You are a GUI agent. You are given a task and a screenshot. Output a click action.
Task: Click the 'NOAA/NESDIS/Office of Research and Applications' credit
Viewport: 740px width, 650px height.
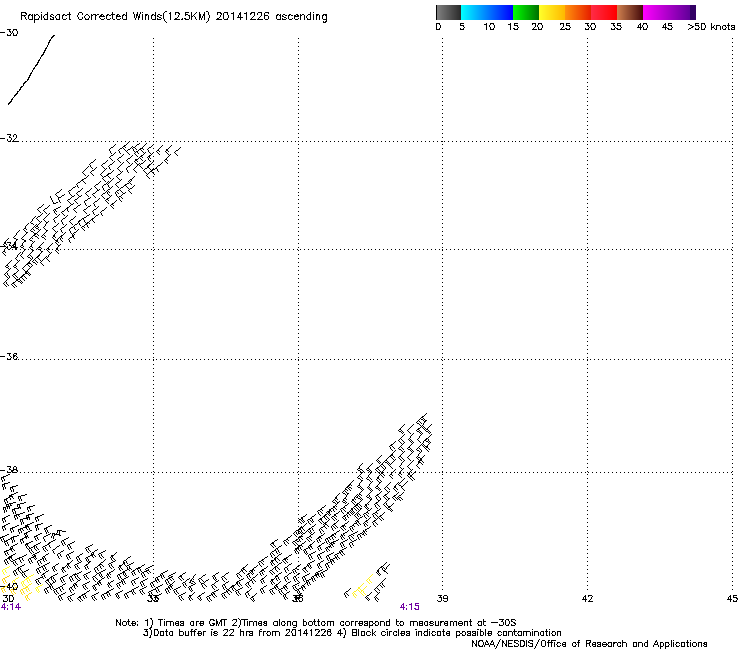(589, 644)
